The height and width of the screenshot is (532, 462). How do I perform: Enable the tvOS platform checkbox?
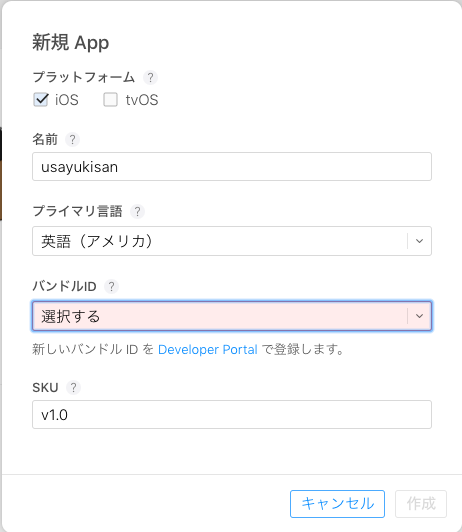[110, 100]
